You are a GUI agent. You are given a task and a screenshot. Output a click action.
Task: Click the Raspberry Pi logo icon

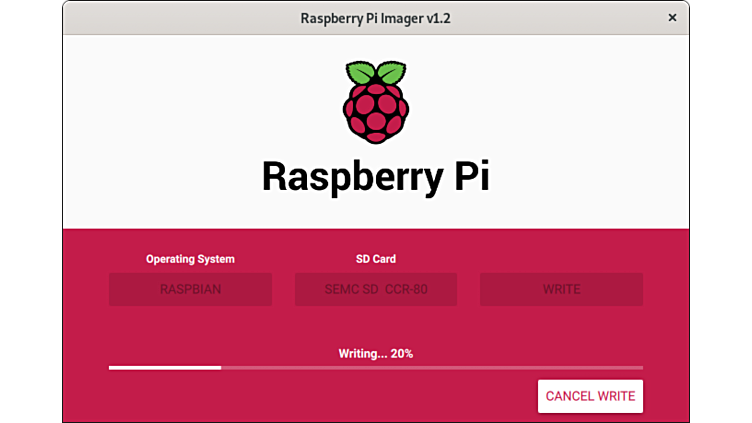point(375,102)
